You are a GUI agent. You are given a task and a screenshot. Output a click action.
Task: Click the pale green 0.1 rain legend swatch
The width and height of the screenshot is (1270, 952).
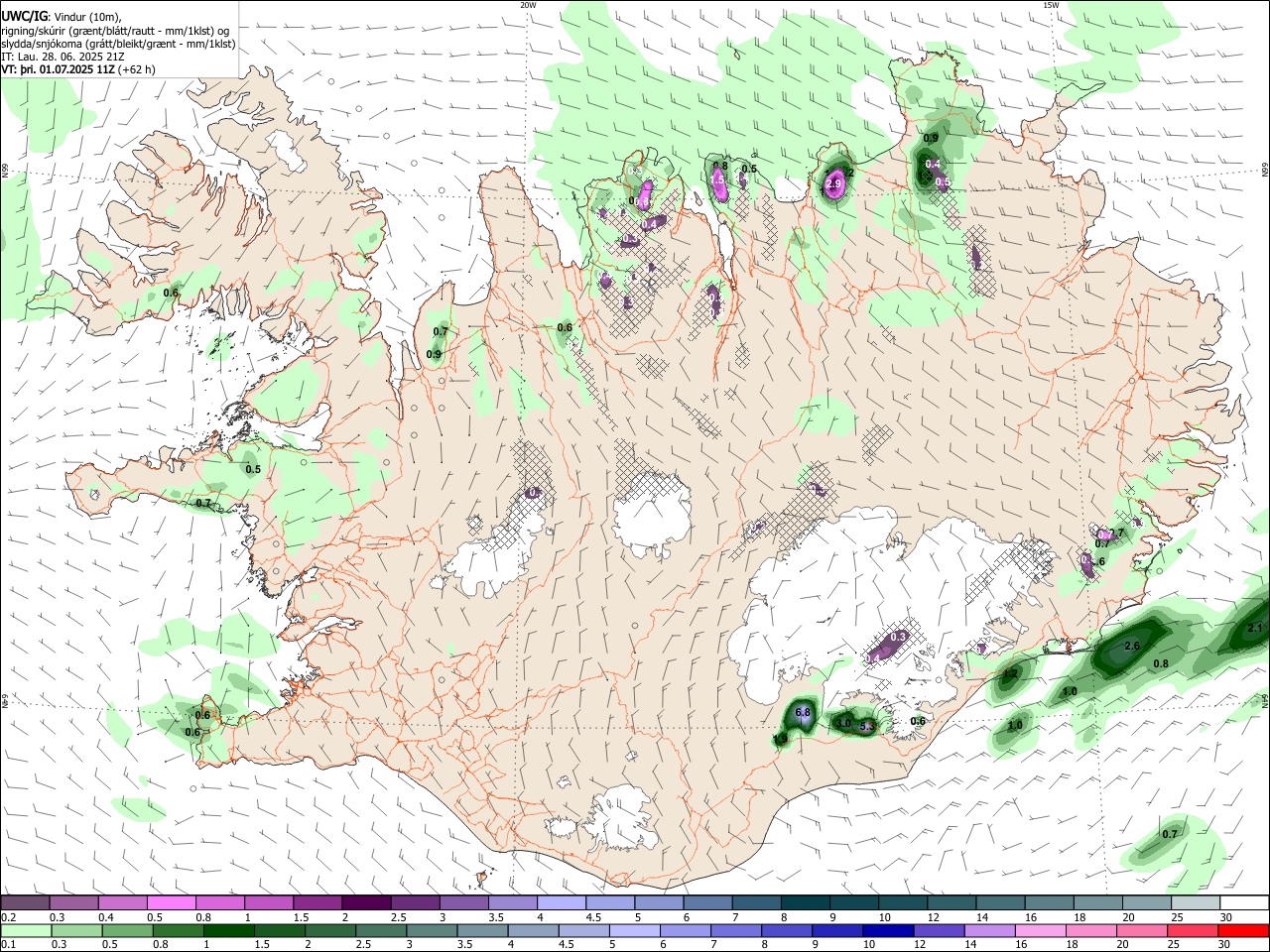25,931
